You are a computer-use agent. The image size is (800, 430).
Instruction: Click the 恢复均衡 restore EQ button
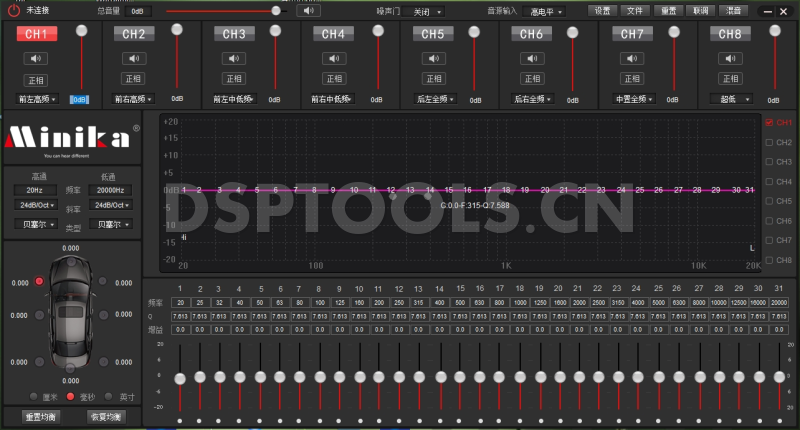106,417
